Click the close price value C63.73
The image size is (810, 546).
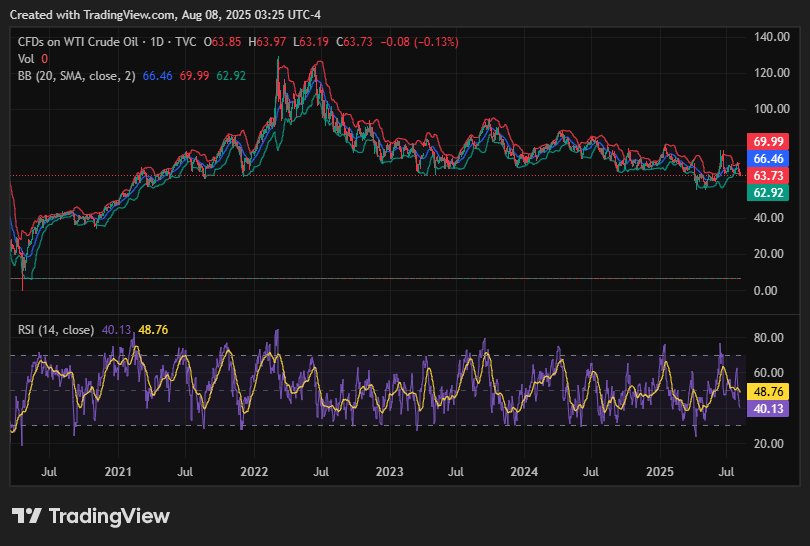pyautogui.click(x=354, y=42)
